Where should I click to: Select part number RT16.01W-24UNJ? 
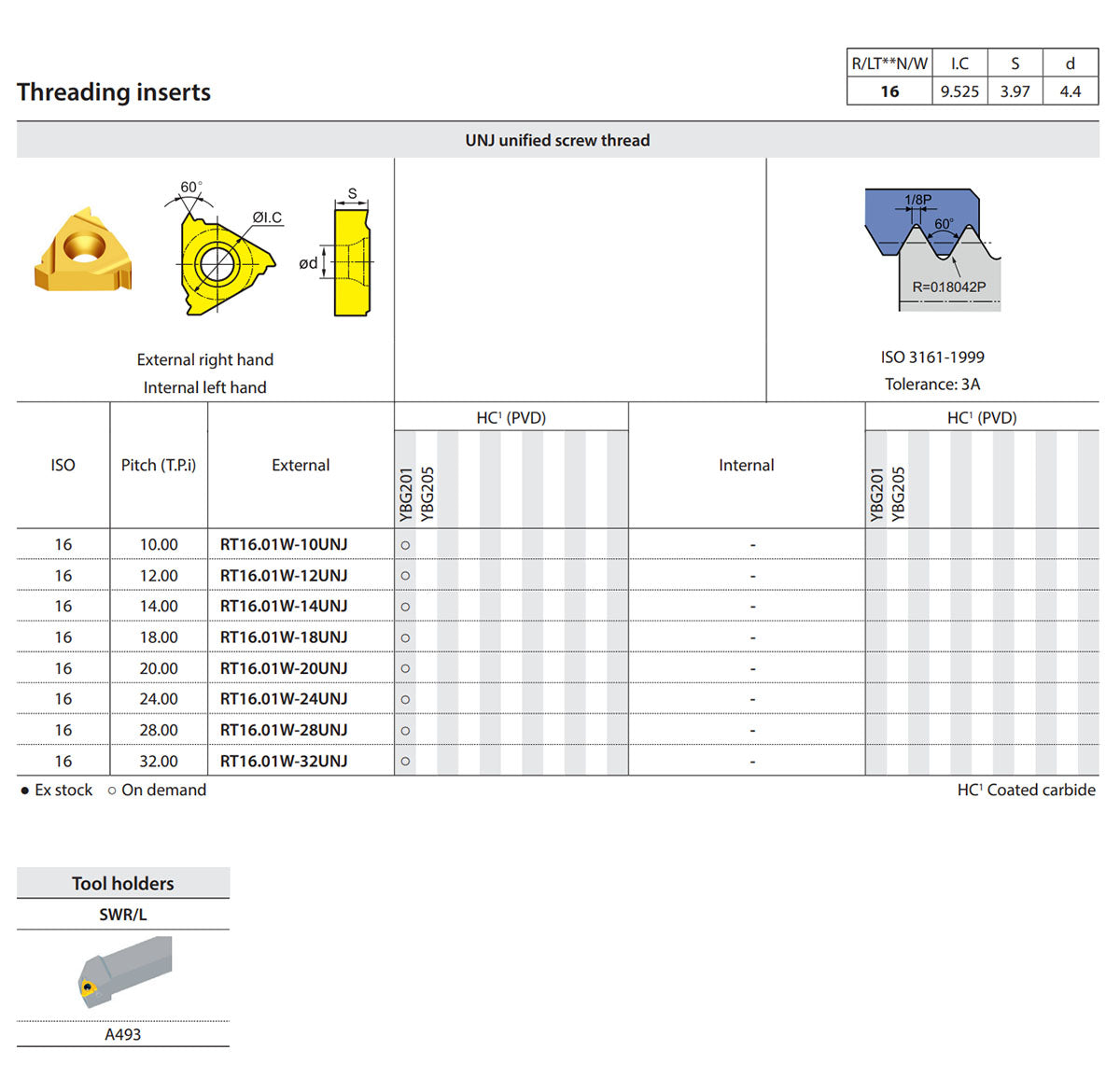[284, 698]
